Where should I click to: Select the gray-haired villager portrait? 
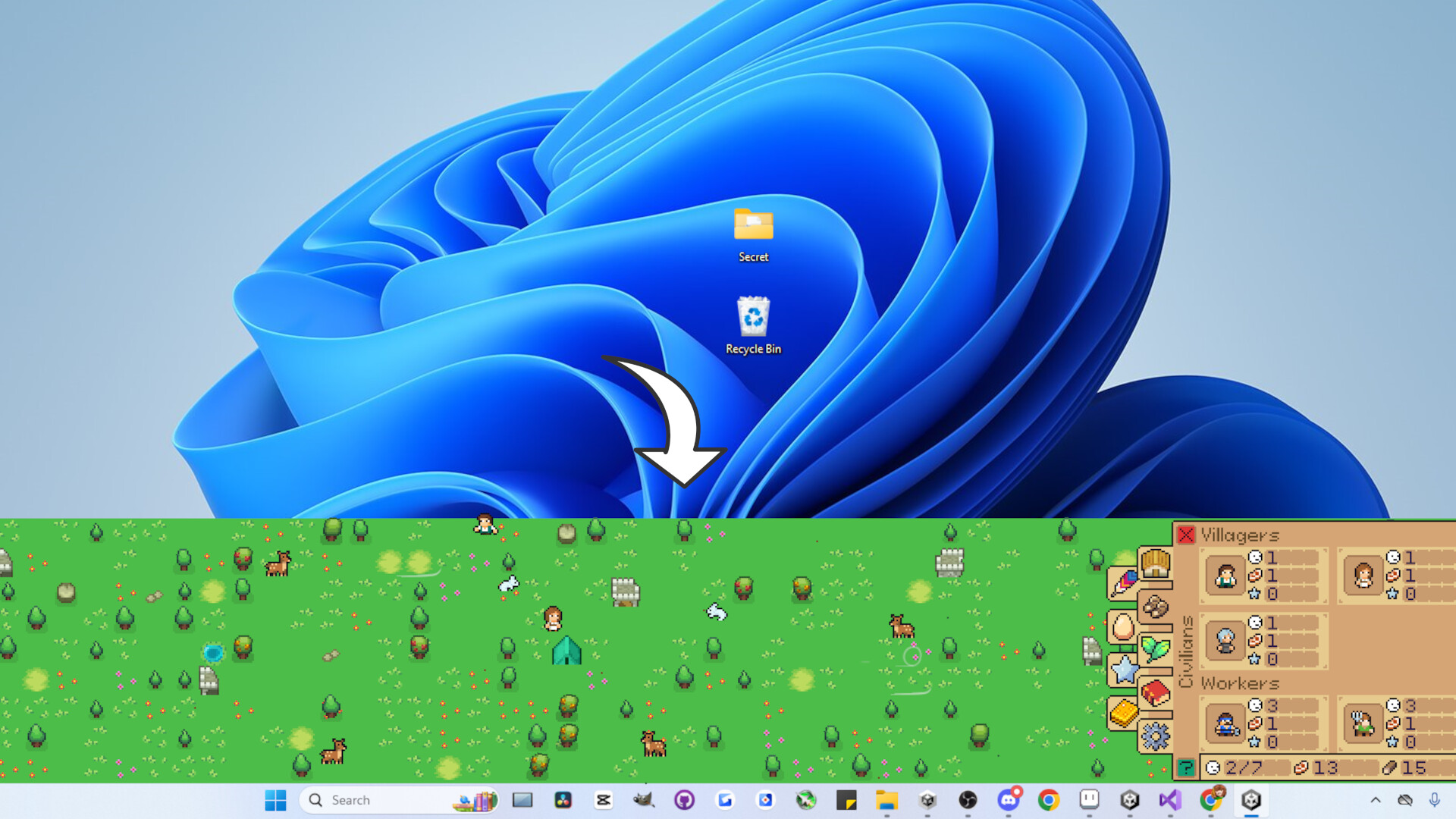point(1225,641)
